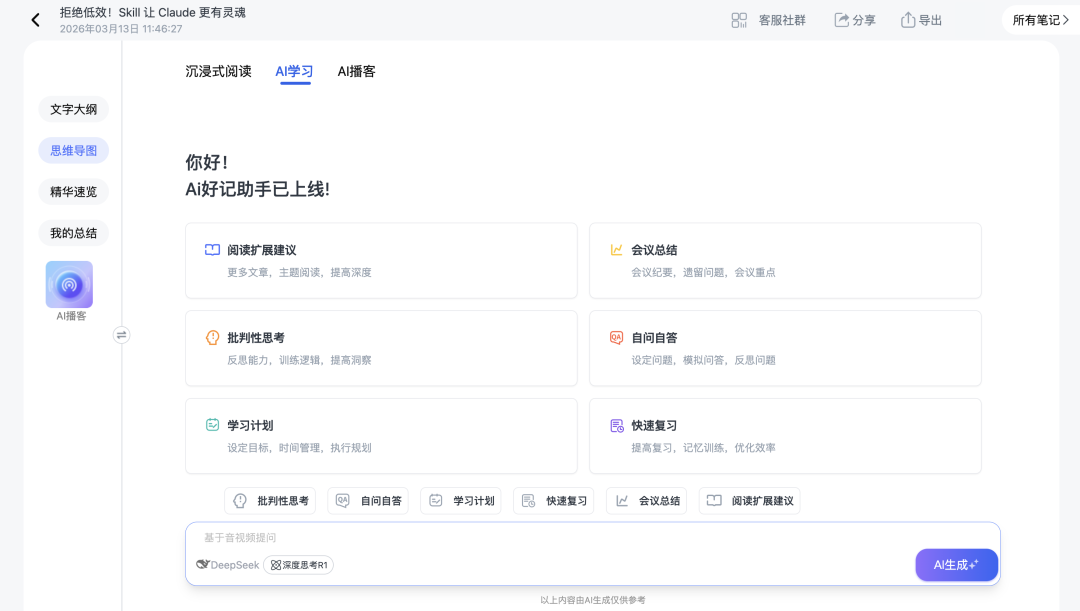Screen dimensions: 1080x611
Task: Click book icon in 阅读扩展建议 chip
Action: click(x=714, y=501)
